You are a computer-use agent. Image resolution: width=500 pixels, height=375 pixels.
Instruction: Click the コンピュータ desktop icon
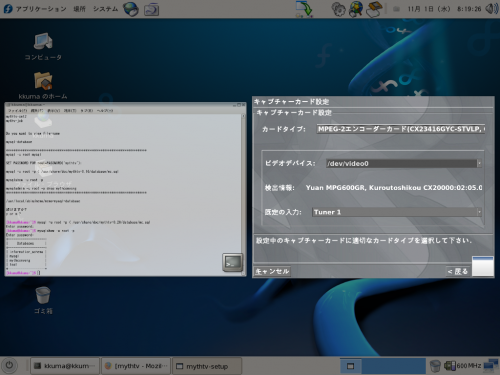[43, 47]
